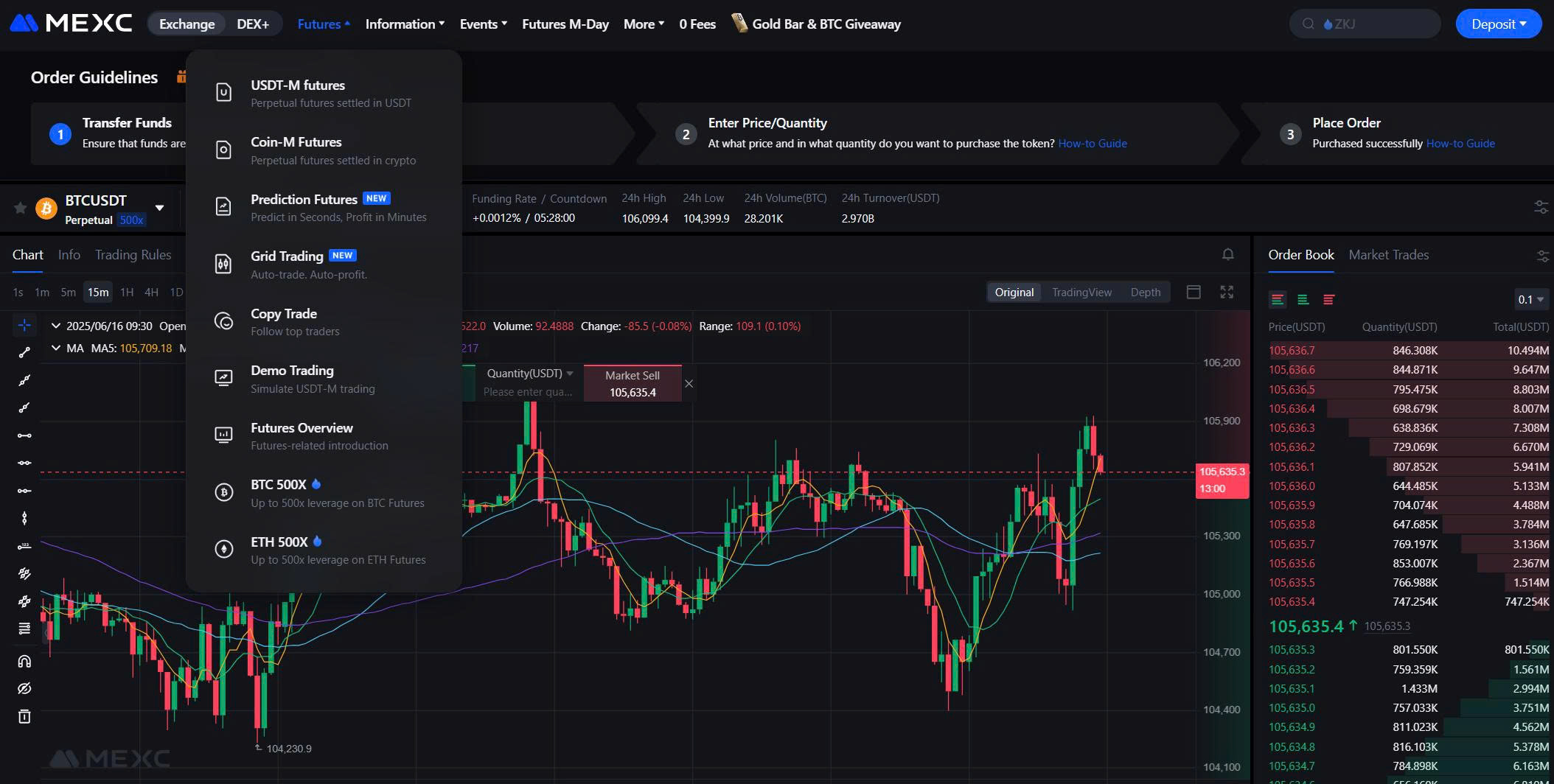This screenshot has width=1554, height=784.
Task: Open Gold Bar & BTC Giveaway promotion
Action: [816, 24]
